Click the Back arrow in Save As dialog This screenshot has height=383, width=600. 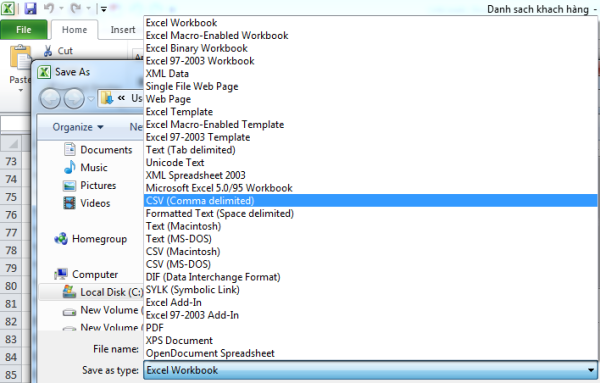click(50, 99)
